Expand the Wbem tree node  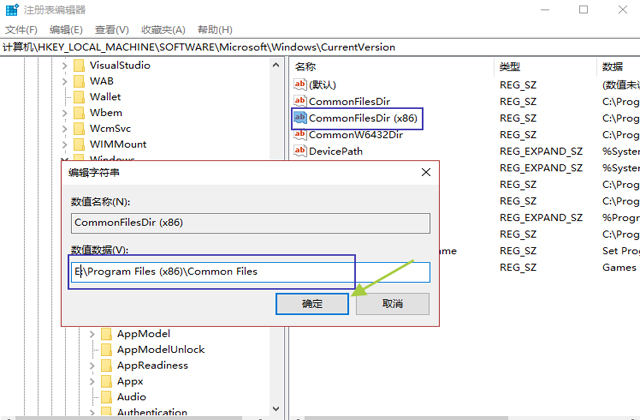coord(64,113)
